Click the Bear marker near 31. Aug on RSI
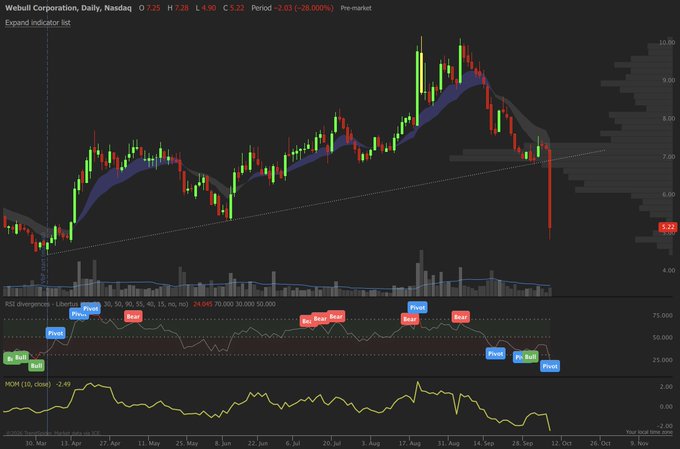Screen dimensions: 680x449 (x=460, y=317)
